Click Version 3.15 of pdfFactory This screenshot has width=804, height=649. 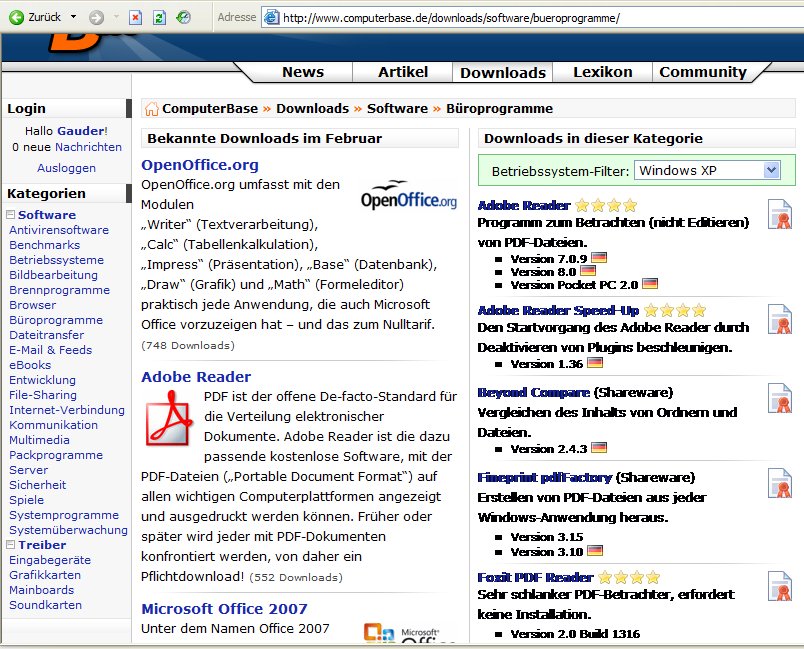[x=547, y=537]
